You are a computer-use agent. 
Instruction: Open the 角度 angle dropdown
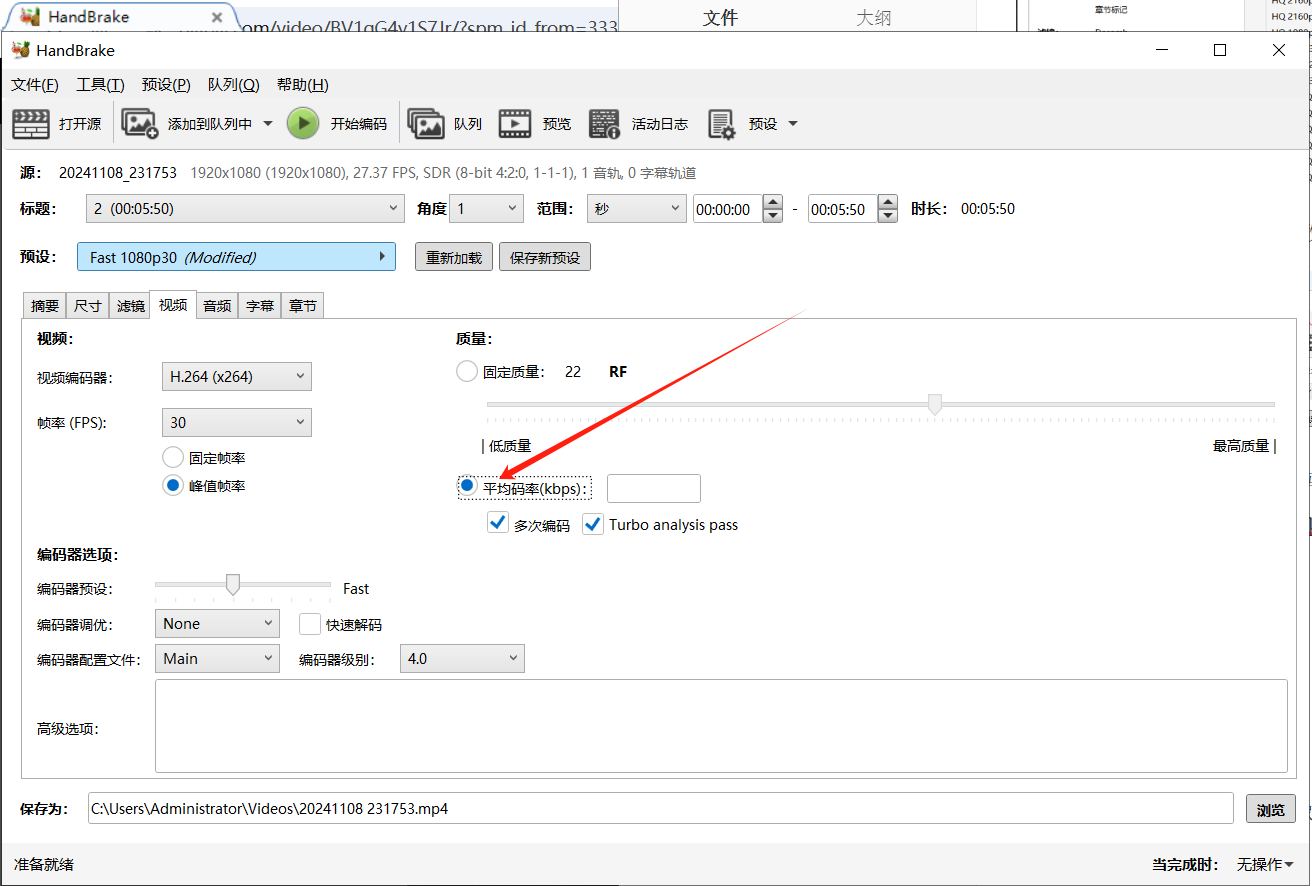point(487,209)
